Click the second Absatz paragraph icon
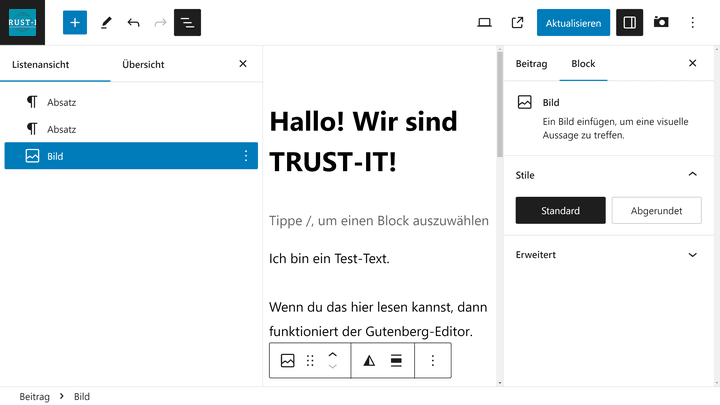 click(32, 129)
